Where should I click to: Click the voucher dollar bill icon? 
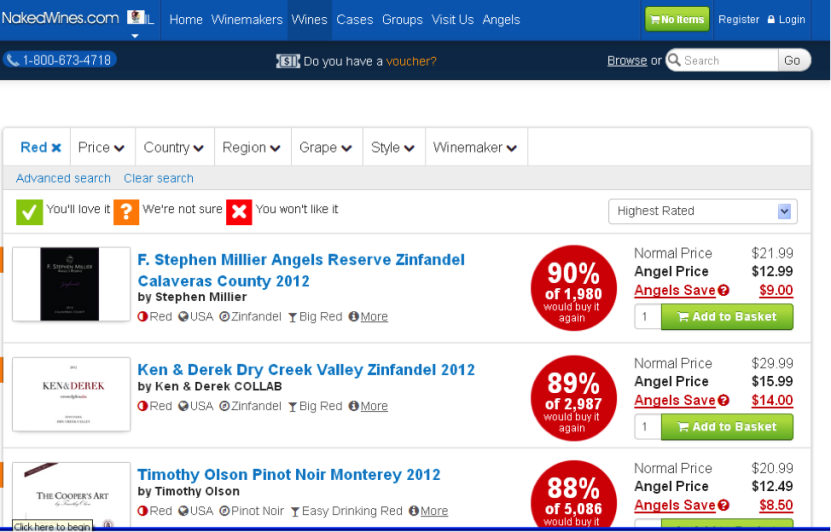pyautogui.click(x=288, y=61)
